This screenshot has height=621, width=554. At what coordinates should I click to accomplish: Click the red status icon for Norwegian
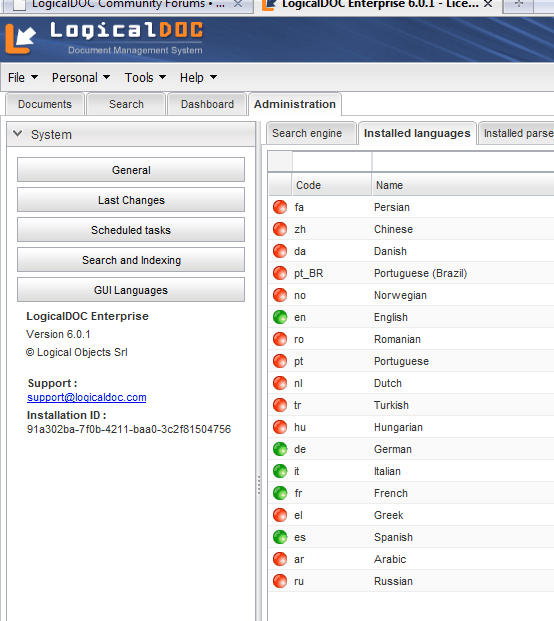click(x=280, y=295)
